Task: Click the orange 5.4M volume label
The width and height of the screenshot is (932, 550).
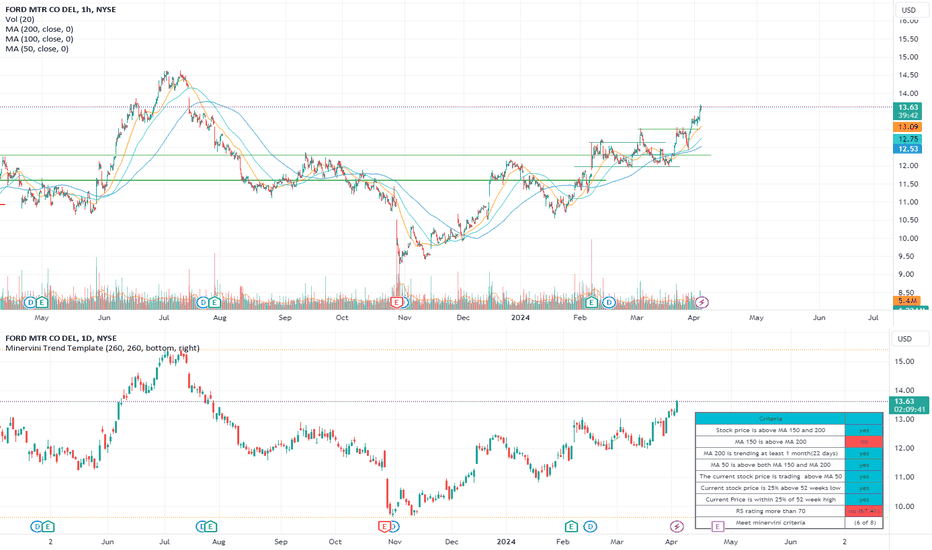Action: tap(908, 301)
